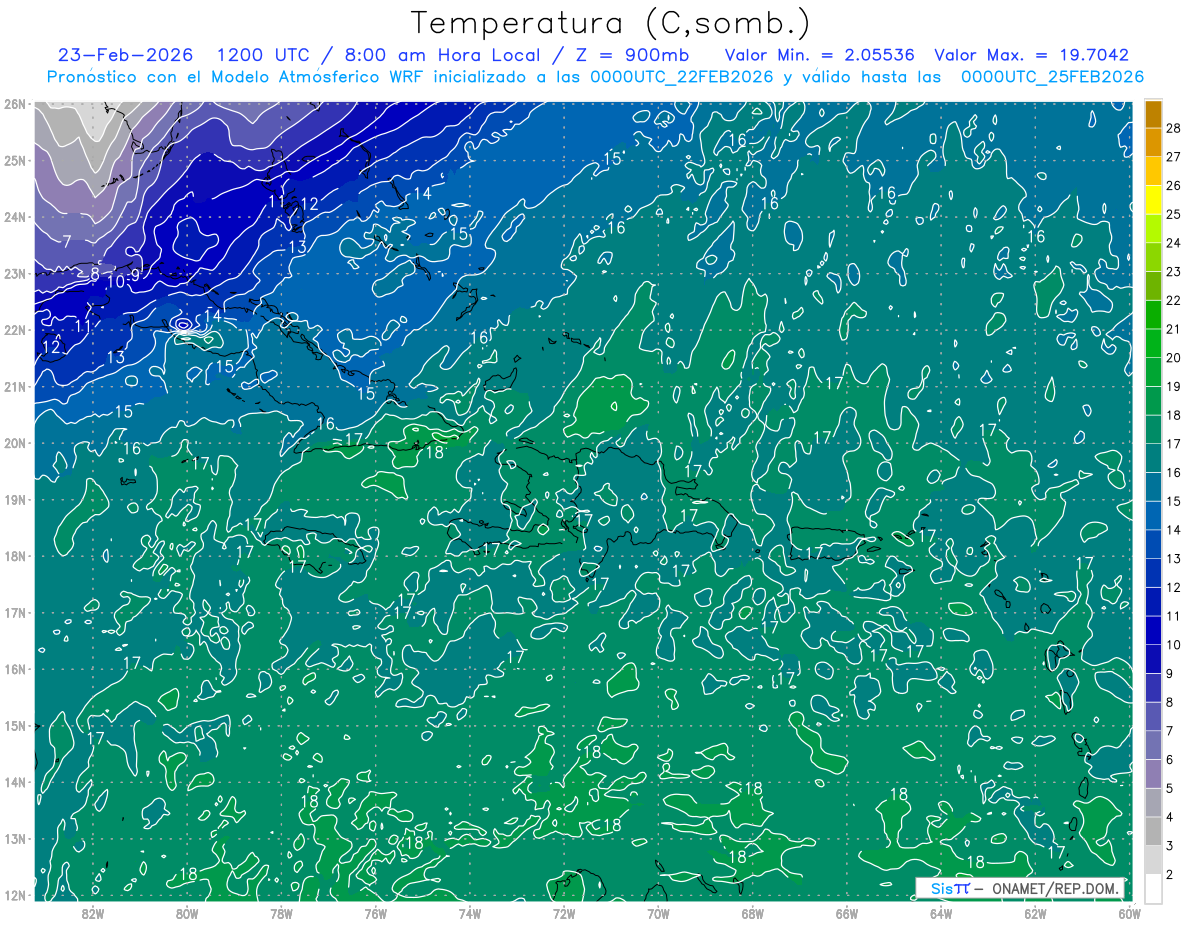1200x927 pixels.
Task: Click the '20N' latitude axis label
Action: coord(14,443)
